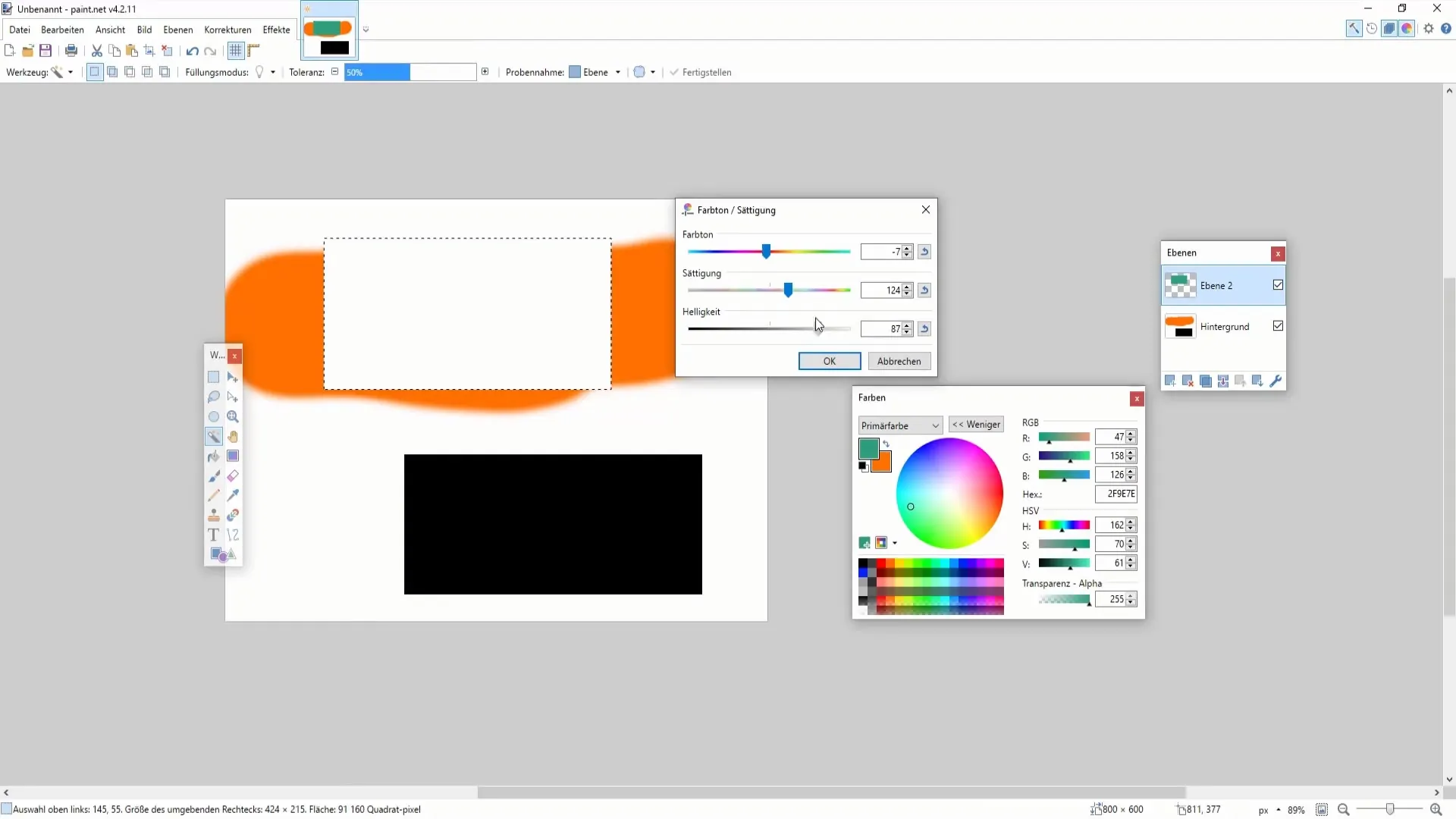This screenshot has width=1456, height=819.
Task: Open the Datei menu
Action: coord(20,30)
